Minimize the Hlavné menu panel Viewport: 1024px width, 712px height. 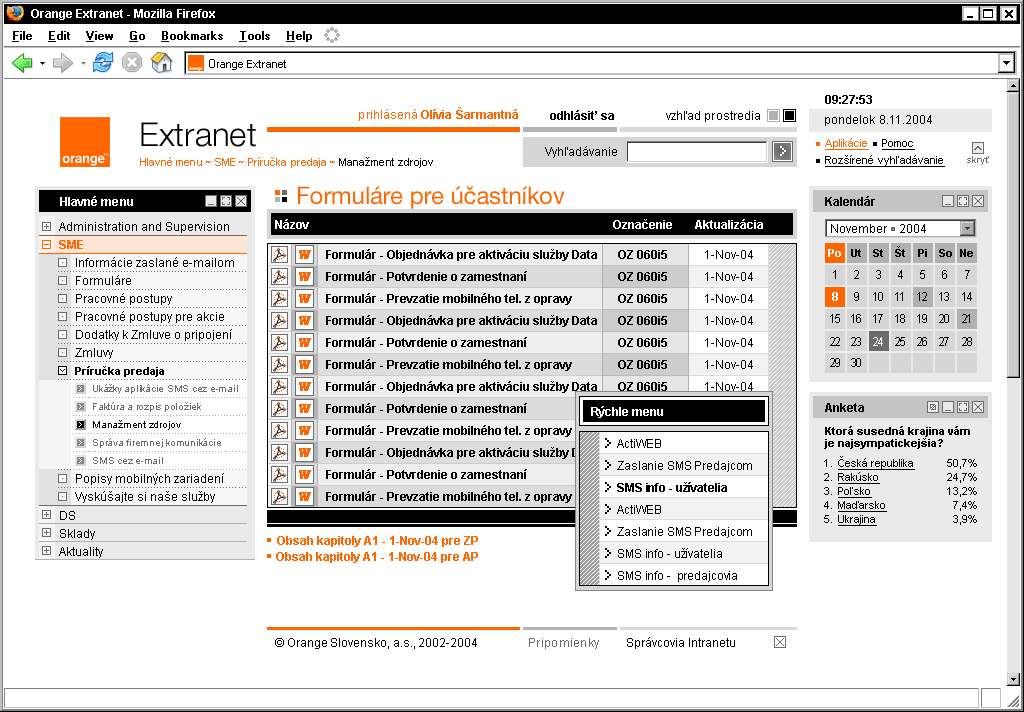[211, 201]
